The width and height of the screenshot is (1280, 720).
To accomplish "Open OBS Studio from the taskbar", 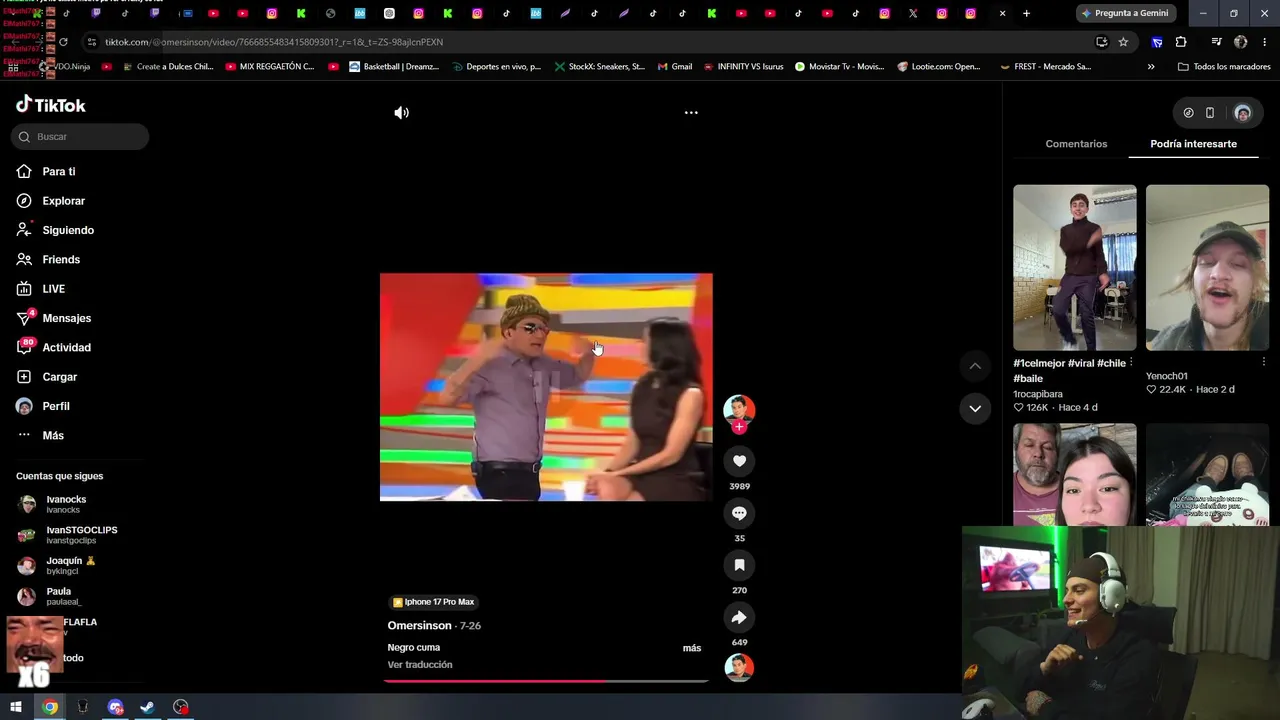I will coord(180,707).
